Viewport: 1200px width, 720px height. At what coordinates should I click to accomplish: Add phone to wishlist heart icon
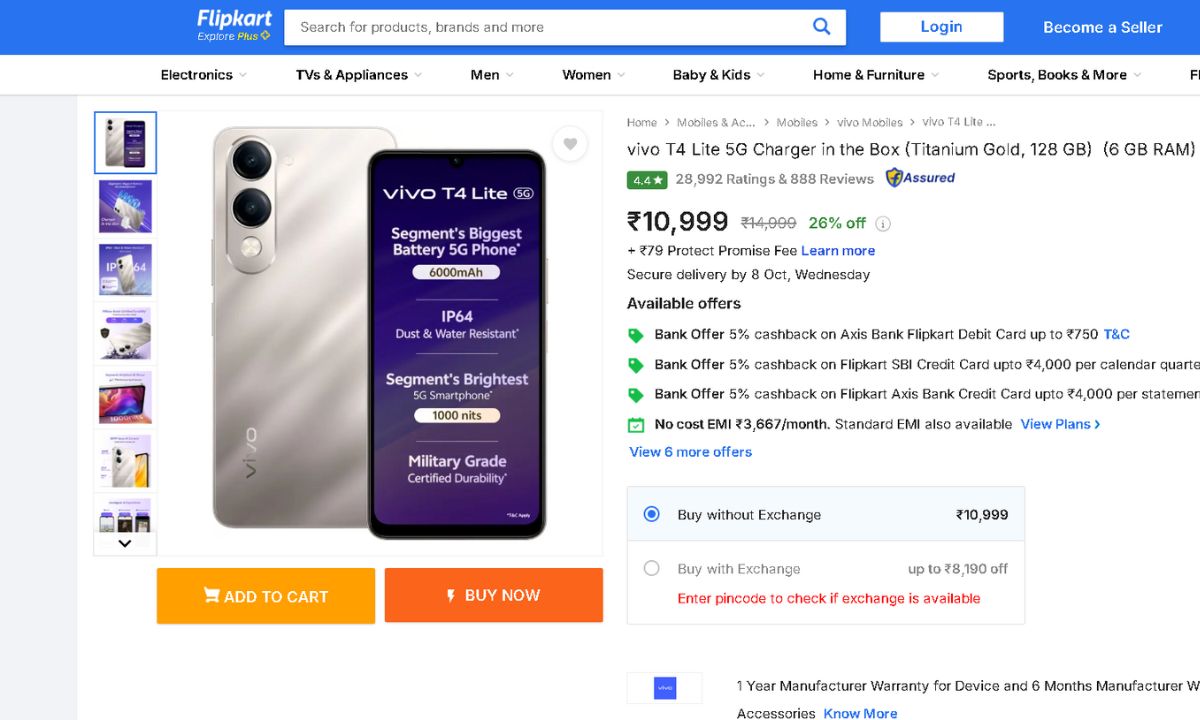pos(570,144)
